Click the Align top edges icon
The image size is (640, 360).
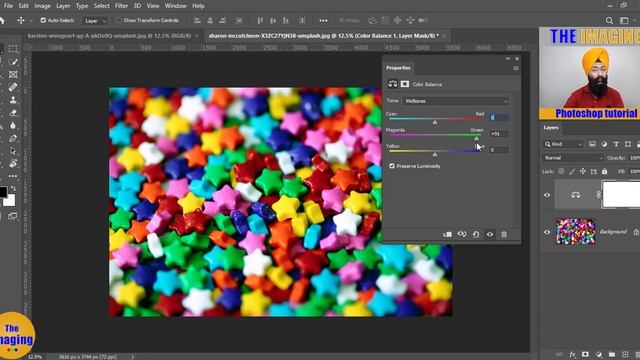(x=260, y=20)
